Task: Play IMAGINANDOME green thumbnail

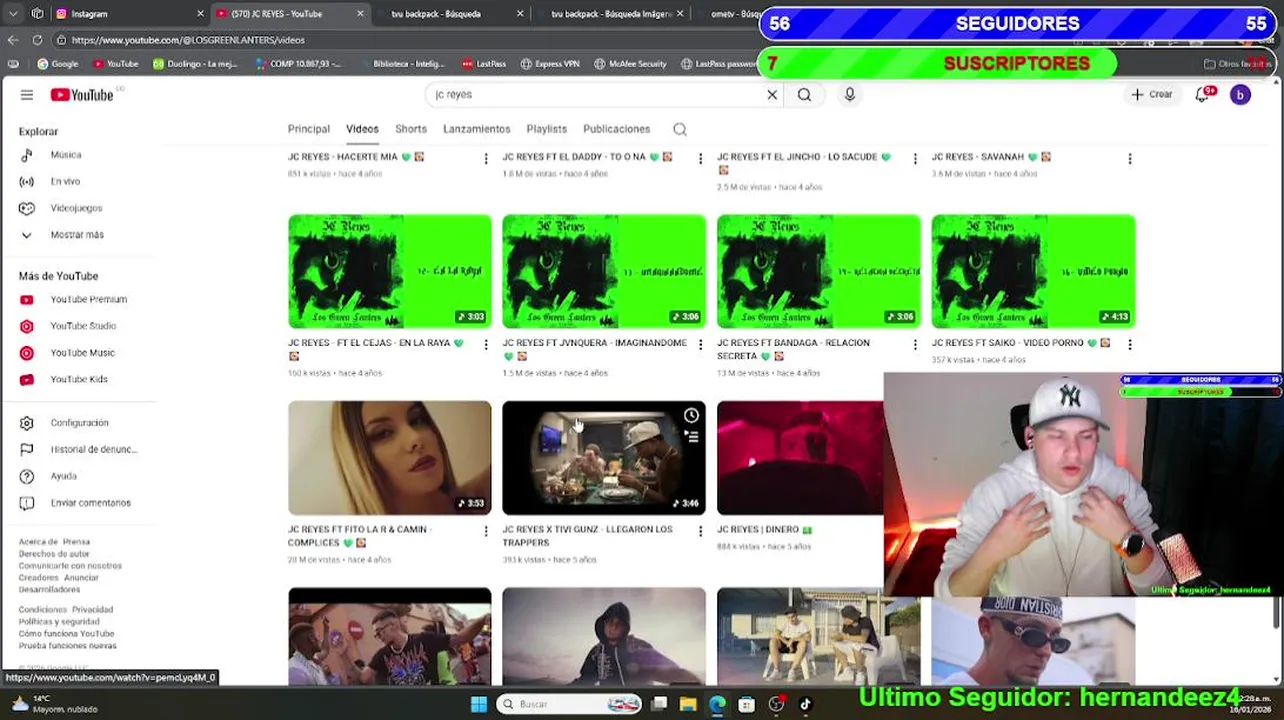Action: click(x=604, y=271)
